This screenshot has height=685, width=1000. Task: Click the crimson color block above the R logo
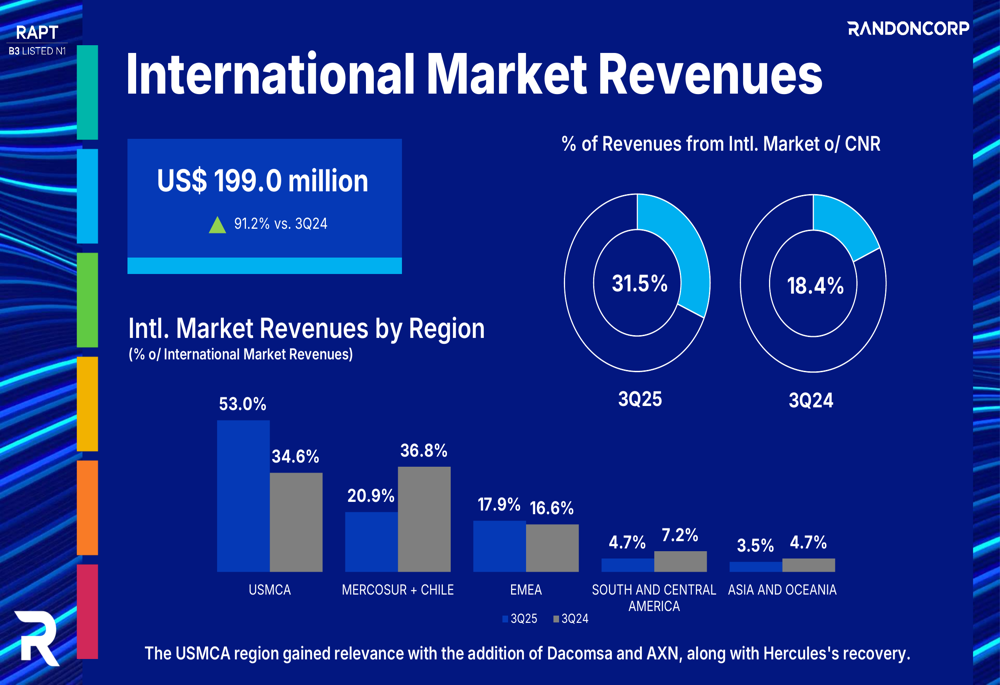87,611
